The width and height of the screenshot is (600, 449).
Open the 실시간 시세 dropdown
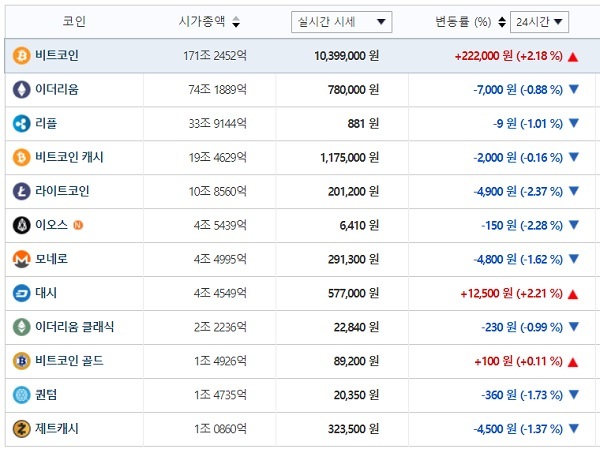pyautogui.click(x=341, y=22)
